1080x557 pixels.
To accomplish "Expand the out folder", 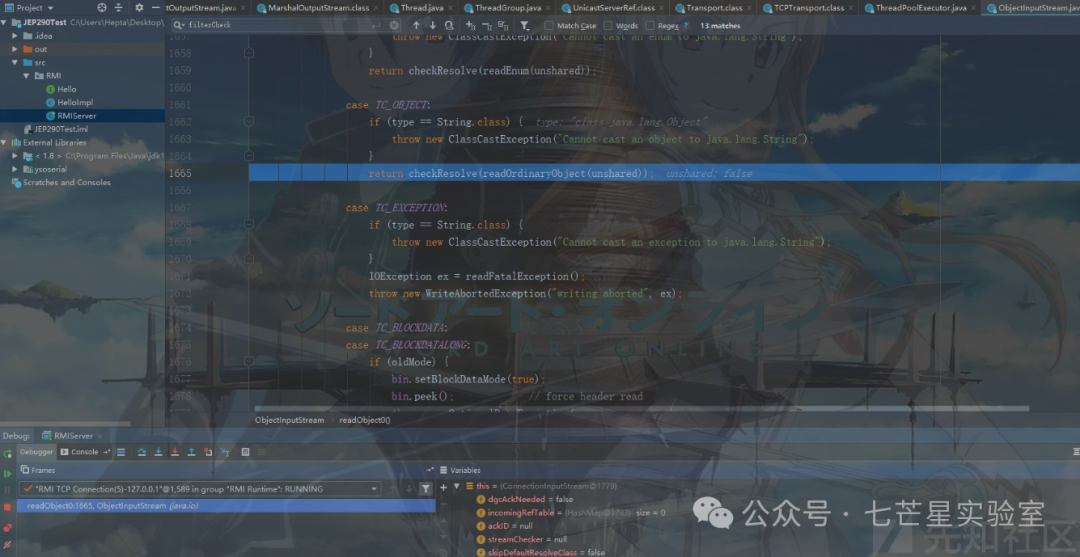I will (15, 50).
